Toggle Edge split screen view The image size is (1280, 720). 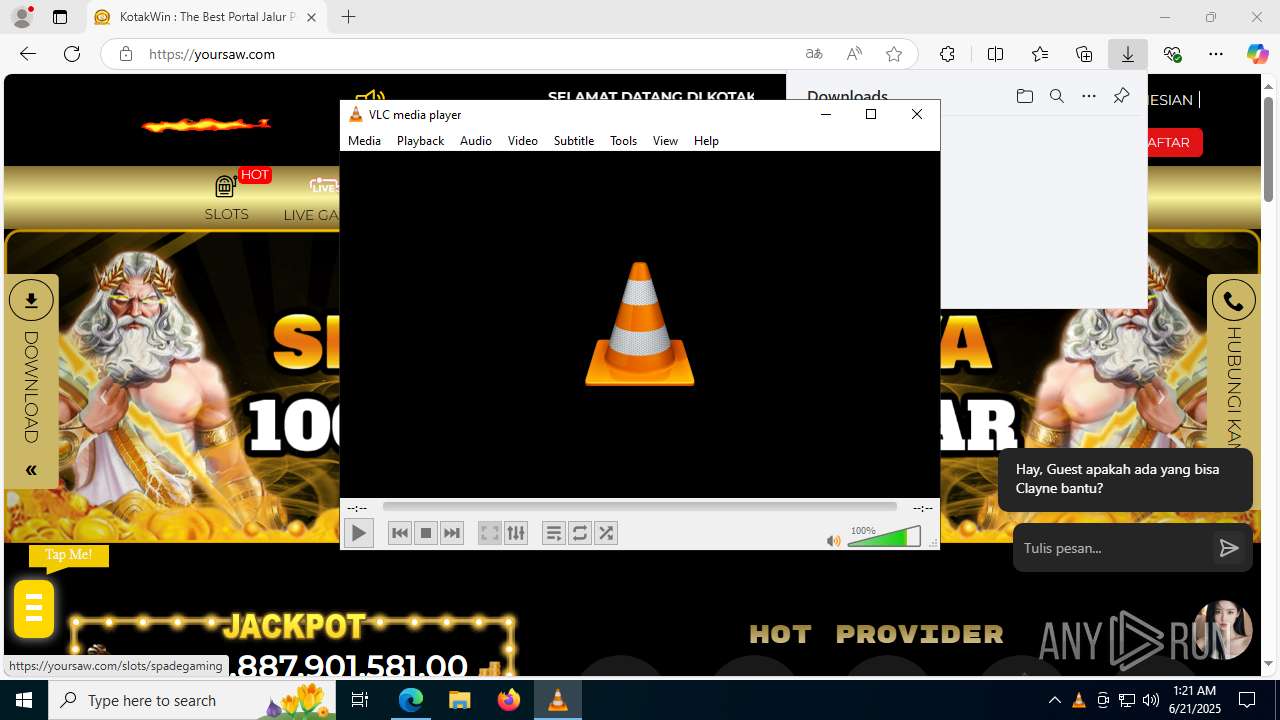(995, 54)
